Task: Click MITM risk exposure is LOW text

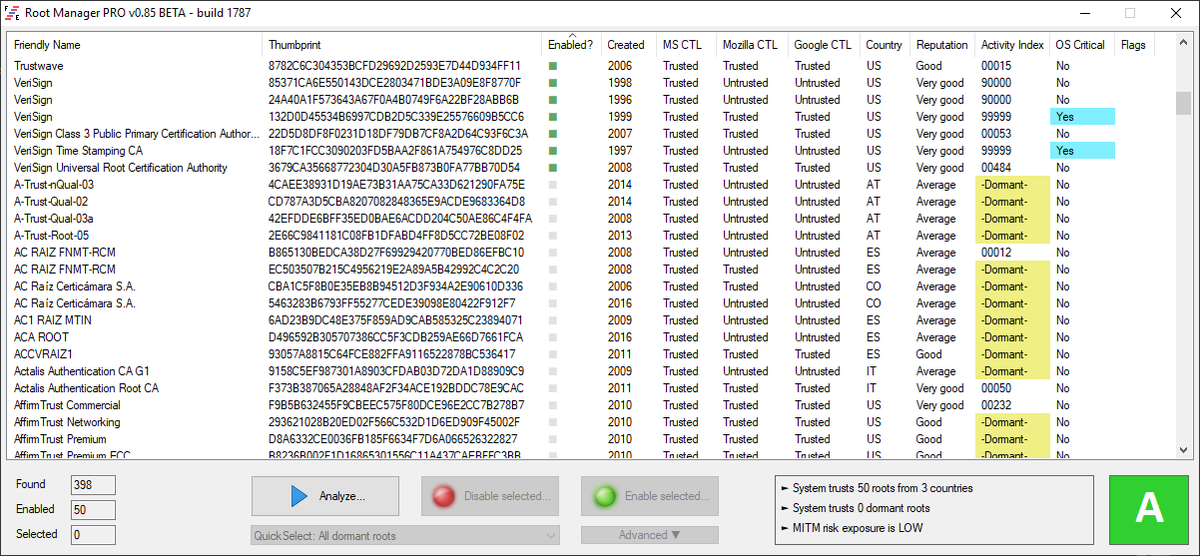Action: pos(857,528)
